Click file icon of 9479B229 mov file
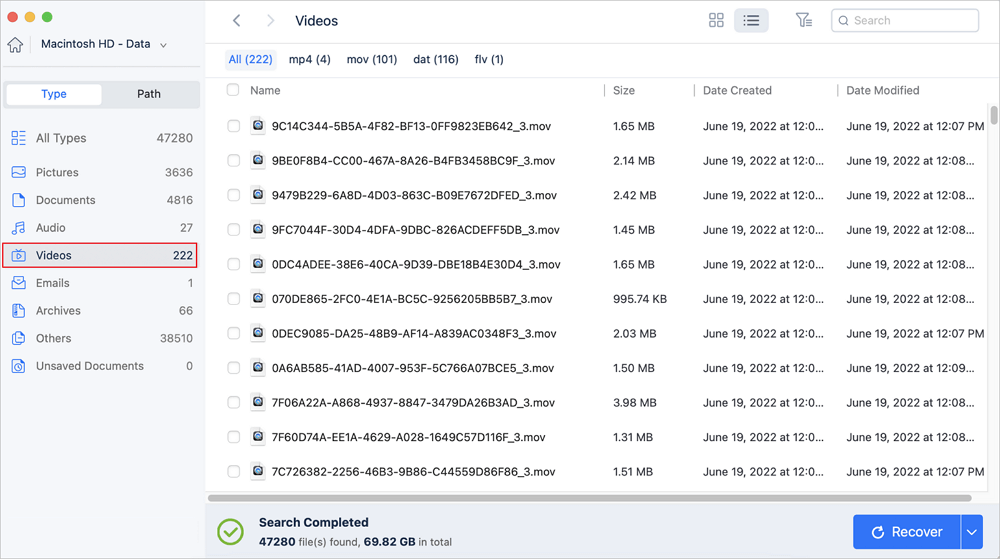1000x559 pixels. tap(258, 194)
